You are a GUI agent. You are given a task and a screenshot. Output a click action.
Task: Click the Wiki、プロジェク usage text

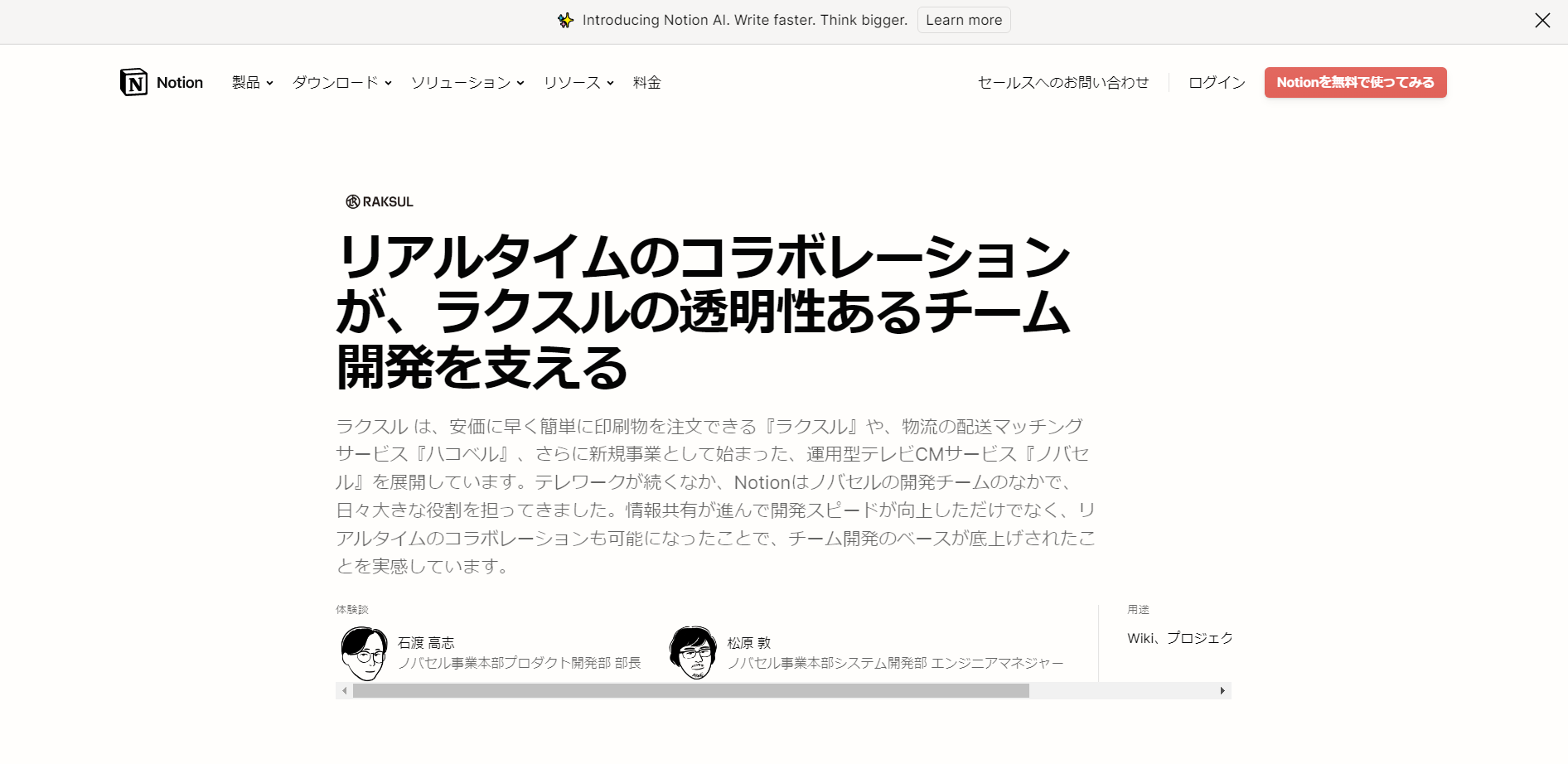1179,638
